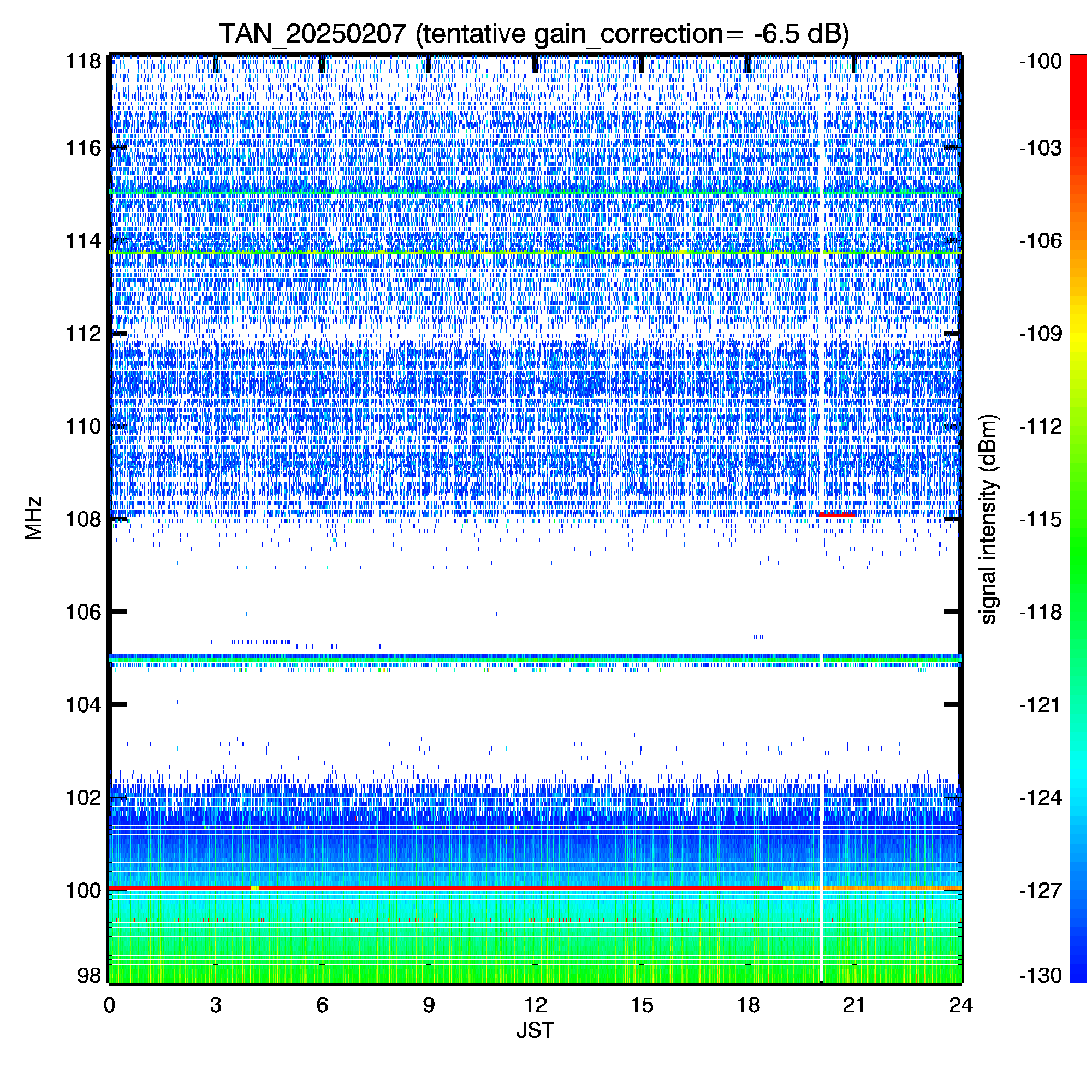
Task: Click the x-axis label 0
Action: (x=110, y=1006)
